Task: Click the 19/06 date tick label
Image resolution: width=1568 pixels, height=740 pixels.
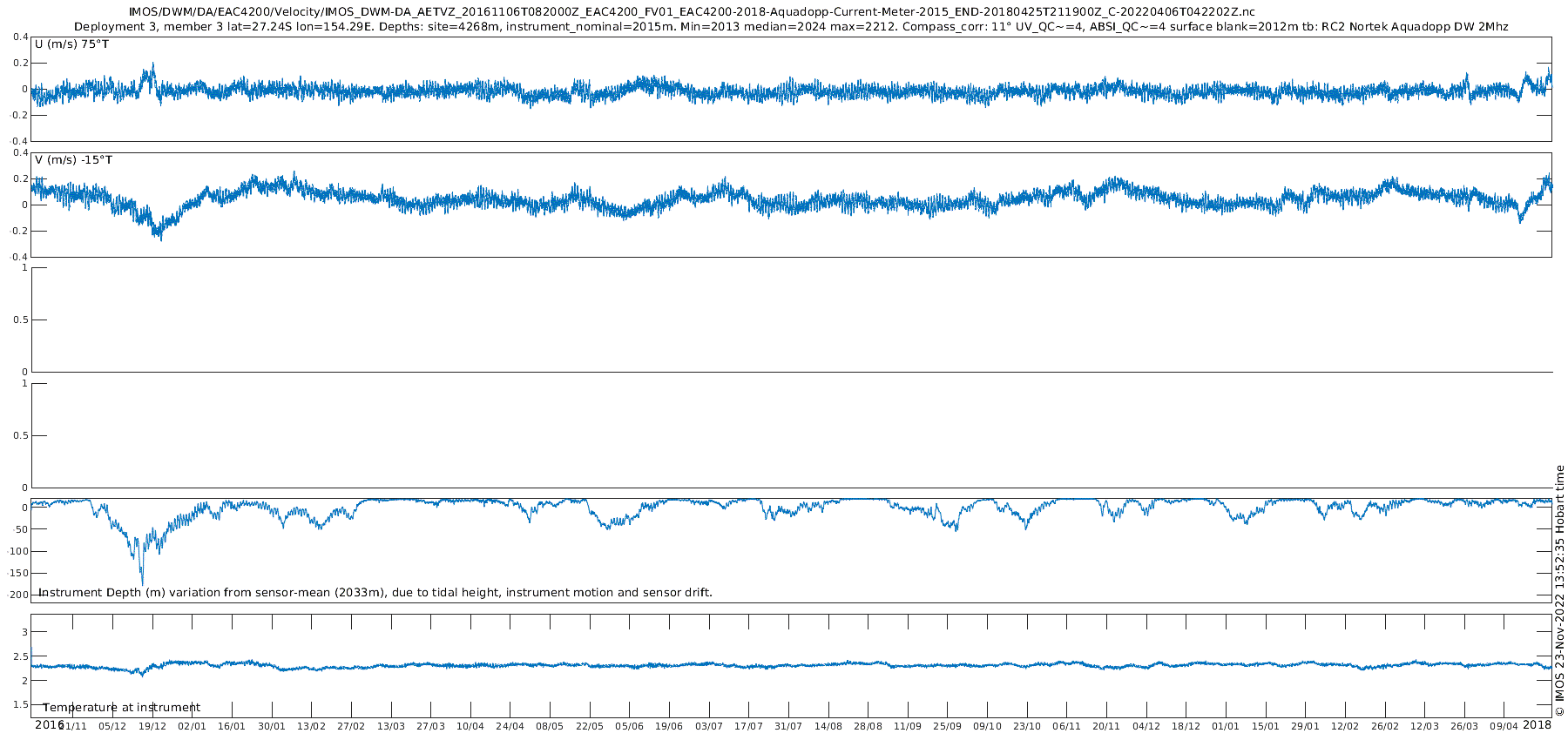Action: [x=669, y=726]
